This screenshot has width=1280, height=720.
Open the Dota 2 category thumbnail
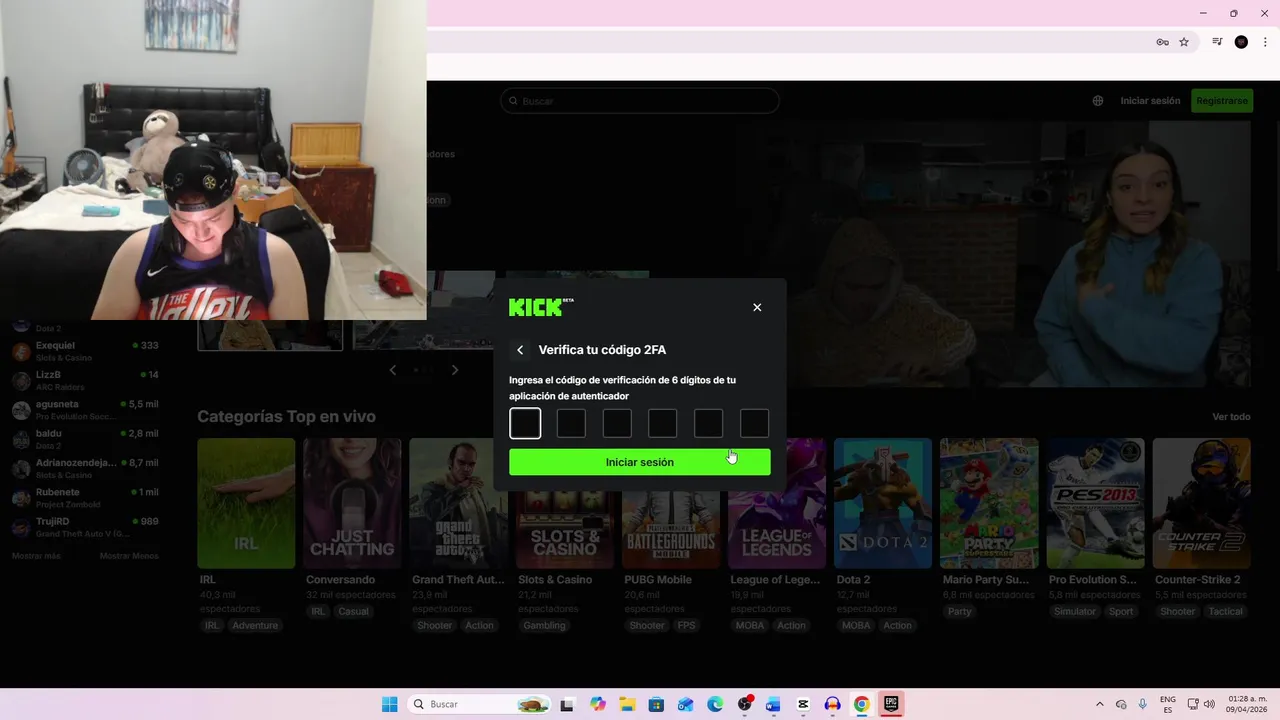point(883,503)
